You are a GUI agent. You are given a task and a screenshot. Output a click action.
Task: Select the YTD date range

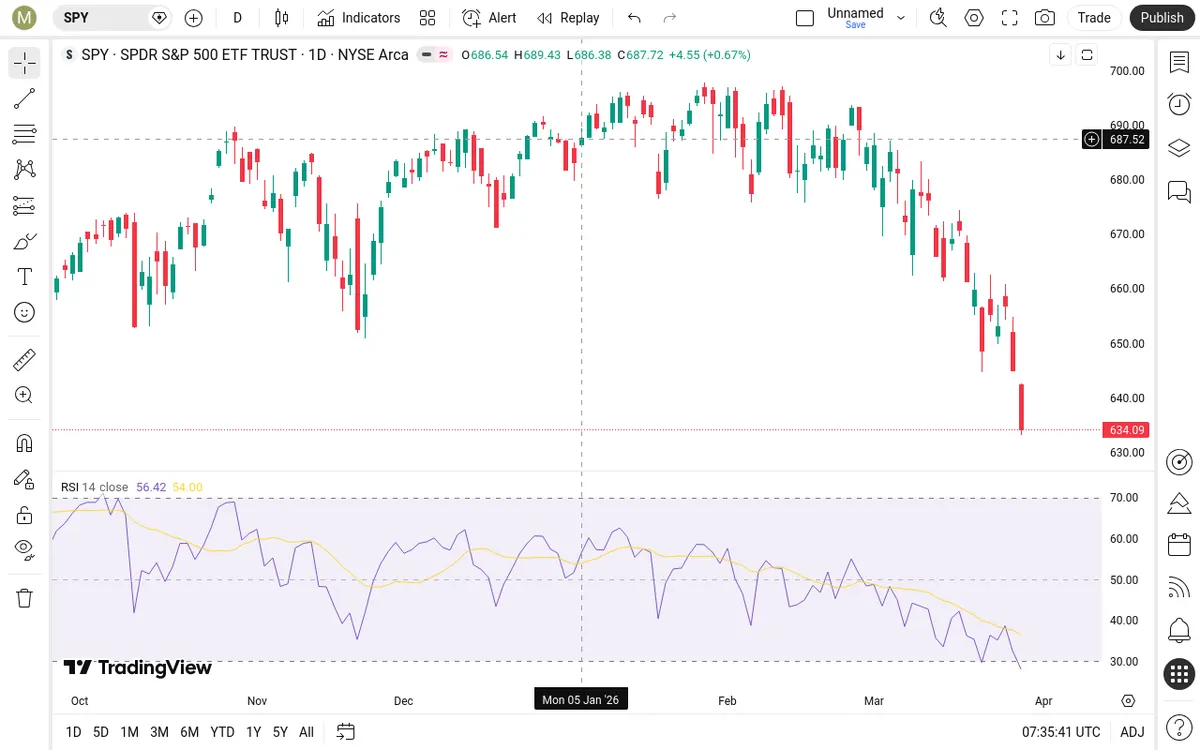[x=222, y=732]
